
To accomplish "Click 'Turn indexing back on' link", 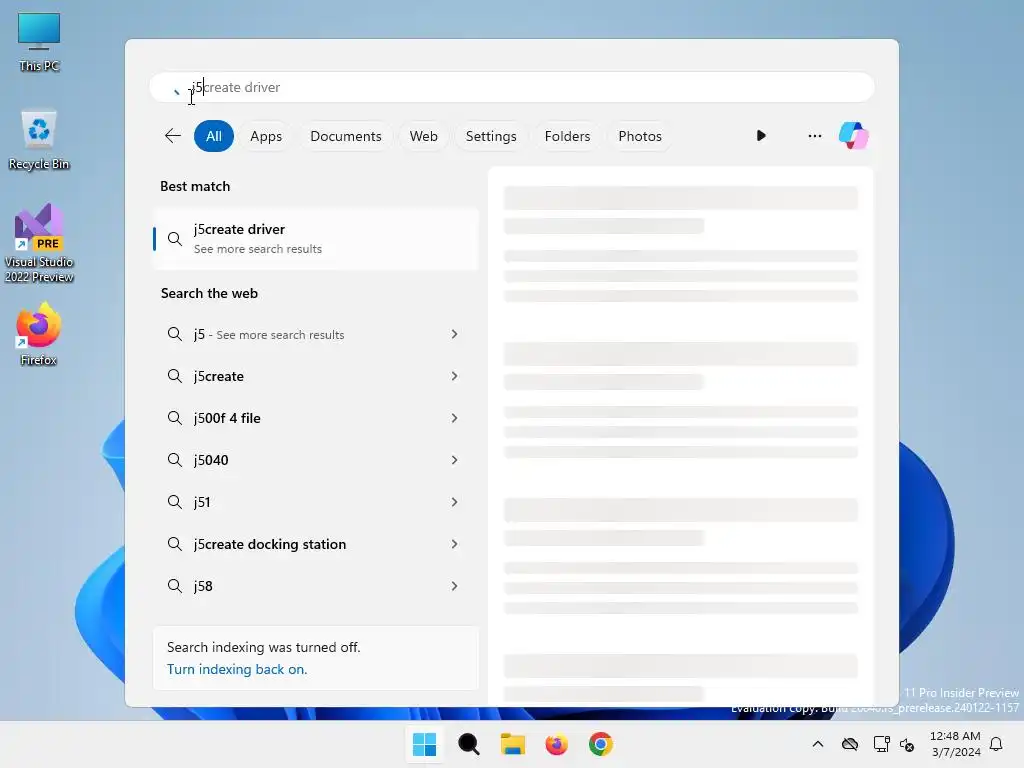I will tap(237, 669).
